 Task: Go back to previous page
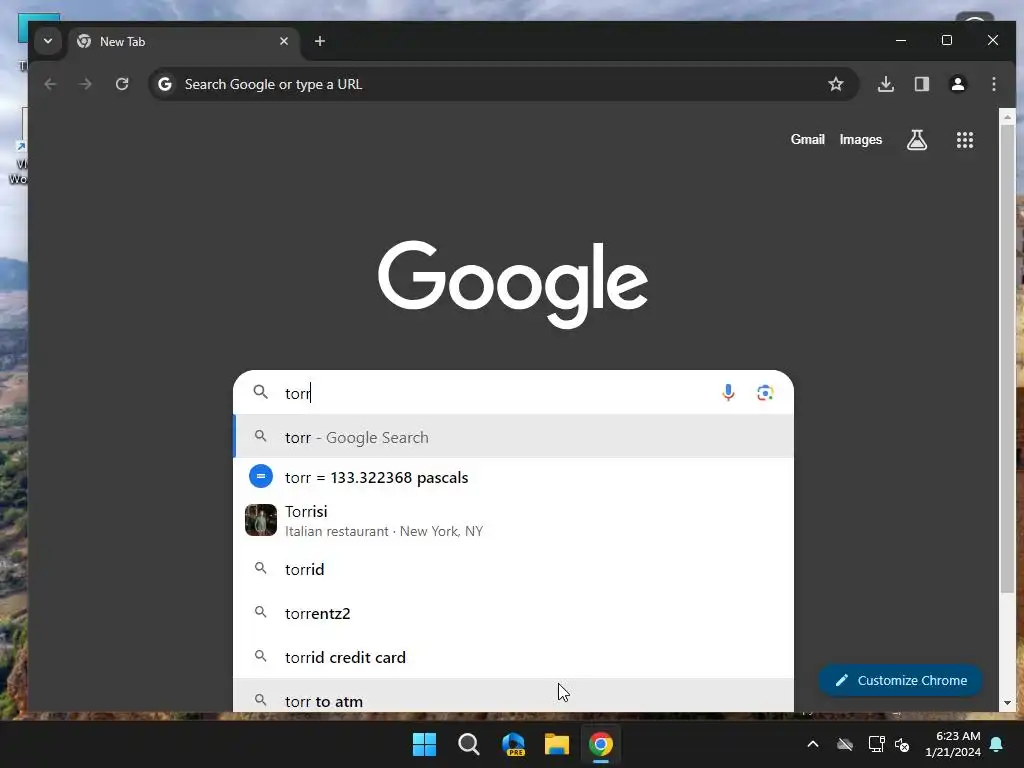pyautogui.click(x=50, y=84)
